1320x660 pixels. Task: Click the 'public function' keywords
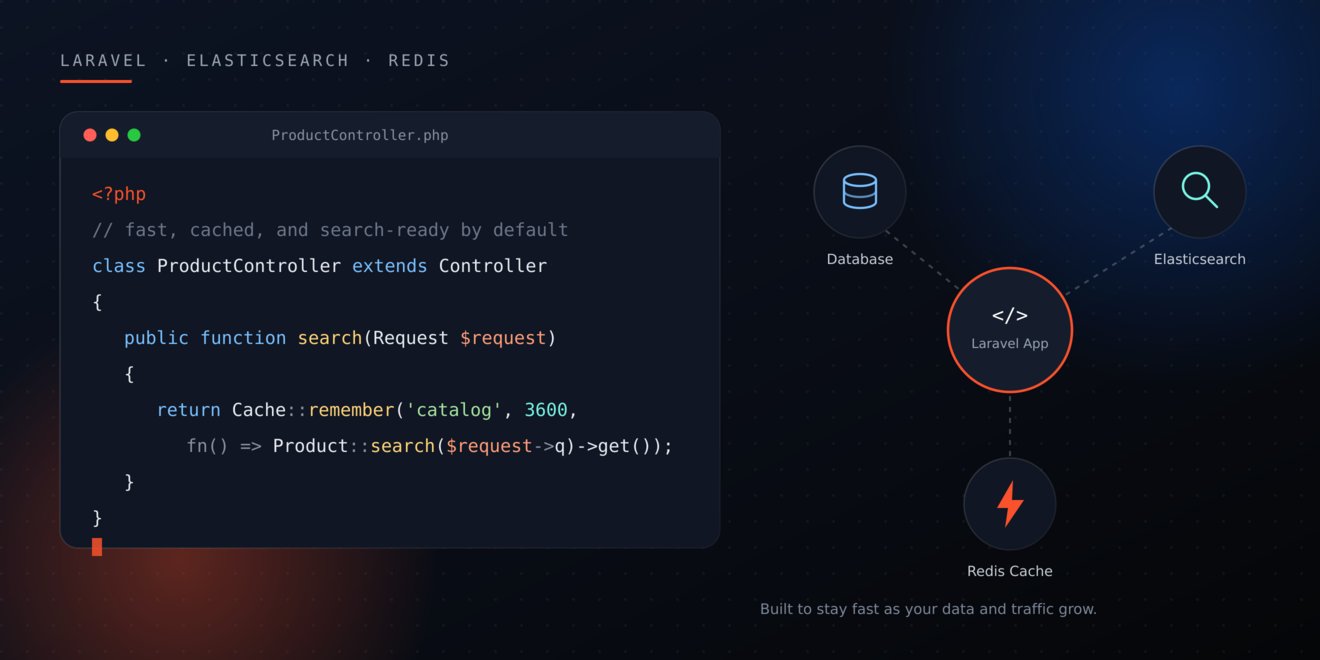pyautogui.click(x=205, y=338)
